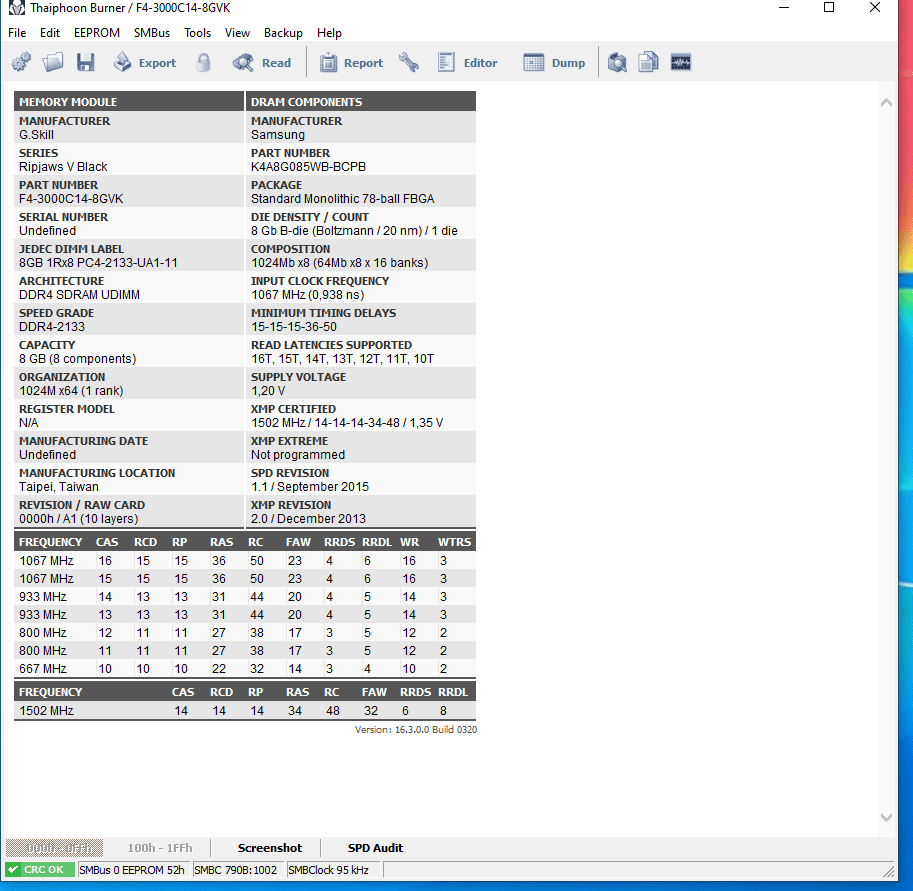Viewport: 913px width, 891px height.
Task: Click the 667 MHz frequency row
Action: [x=245, y=669]
